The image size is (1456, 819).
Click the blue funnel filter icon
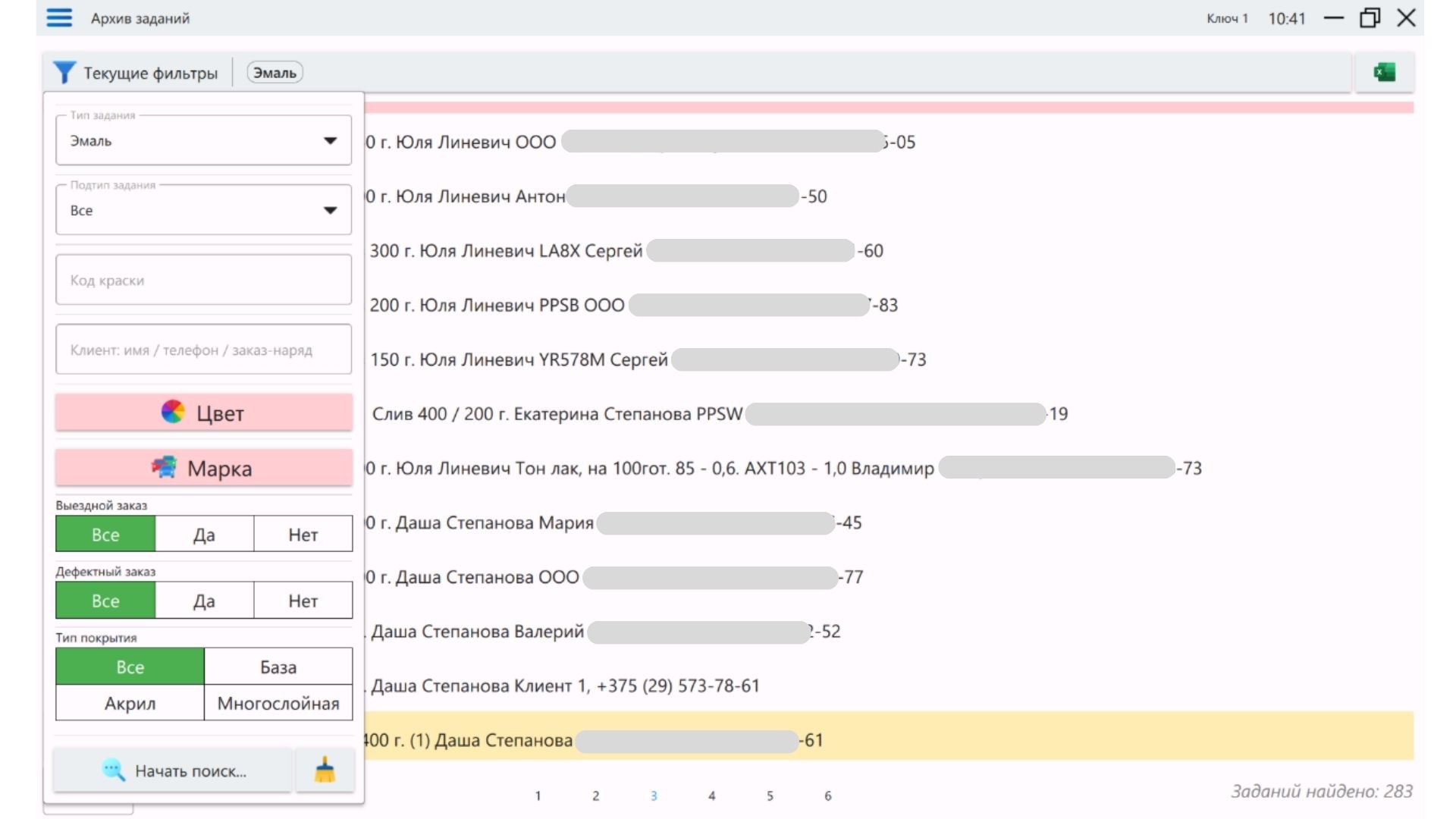pyautogui.click(x=64, y=73)
